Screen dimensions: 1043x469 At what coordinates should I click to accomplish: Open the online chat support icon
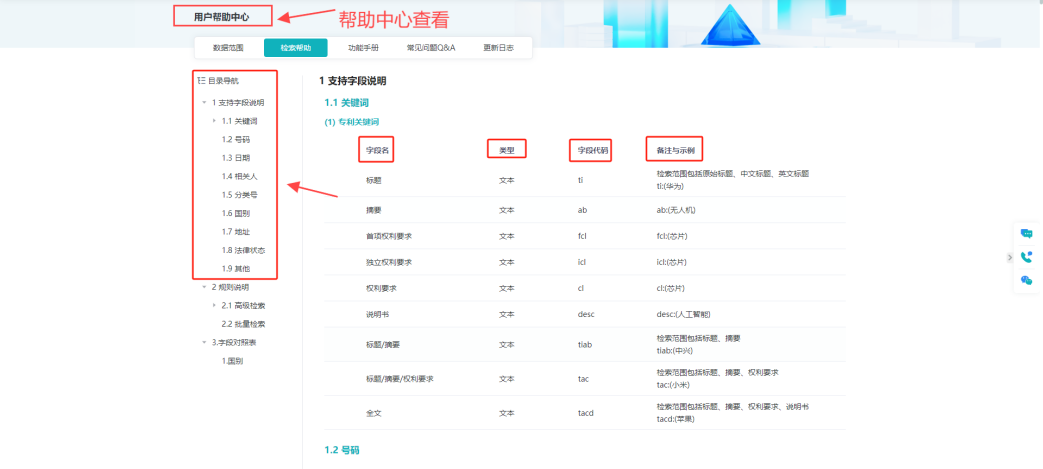(x=1026, y=233)
